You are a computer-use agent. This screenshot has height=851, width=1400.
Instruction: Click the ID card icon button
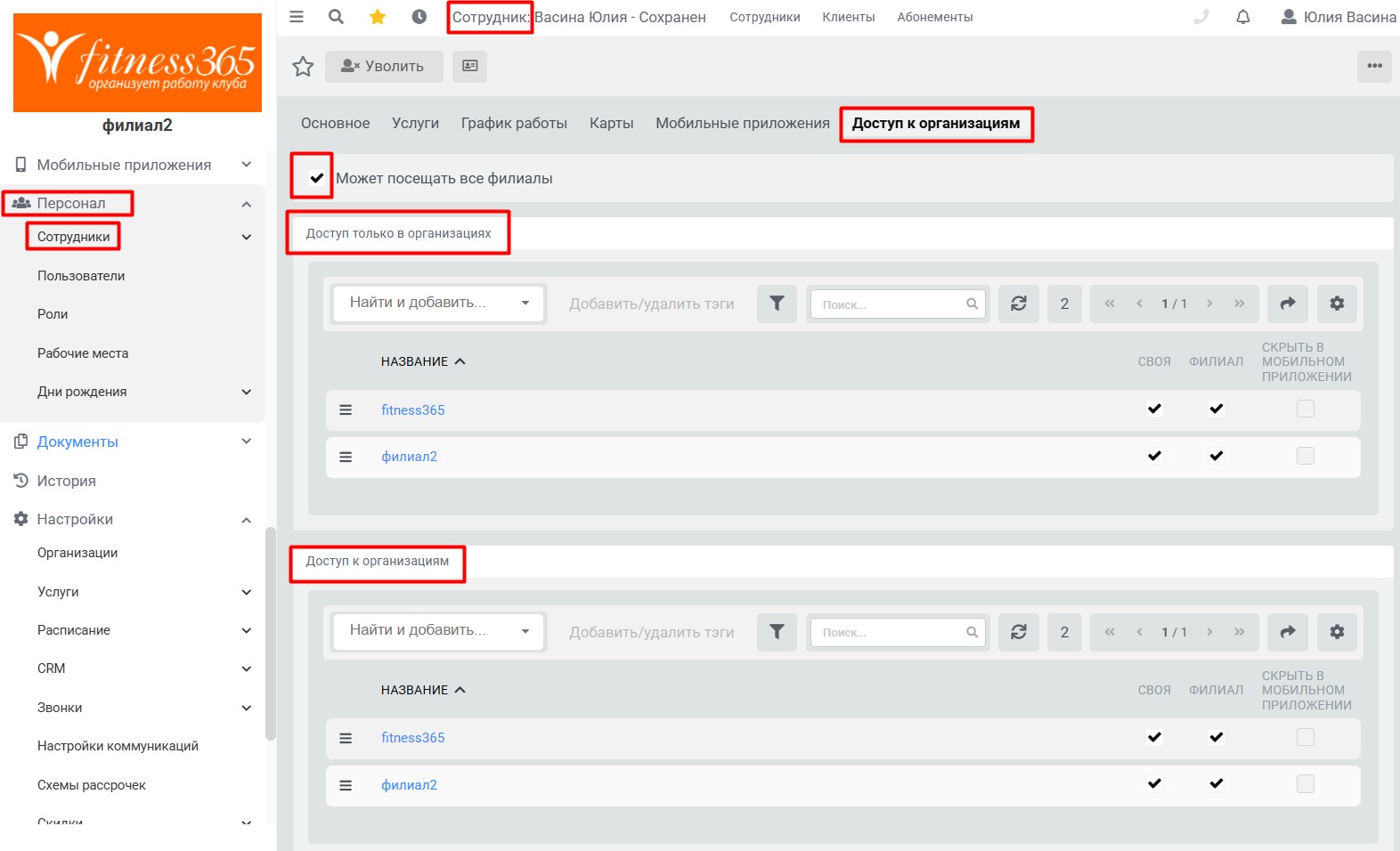pos(469,66)
